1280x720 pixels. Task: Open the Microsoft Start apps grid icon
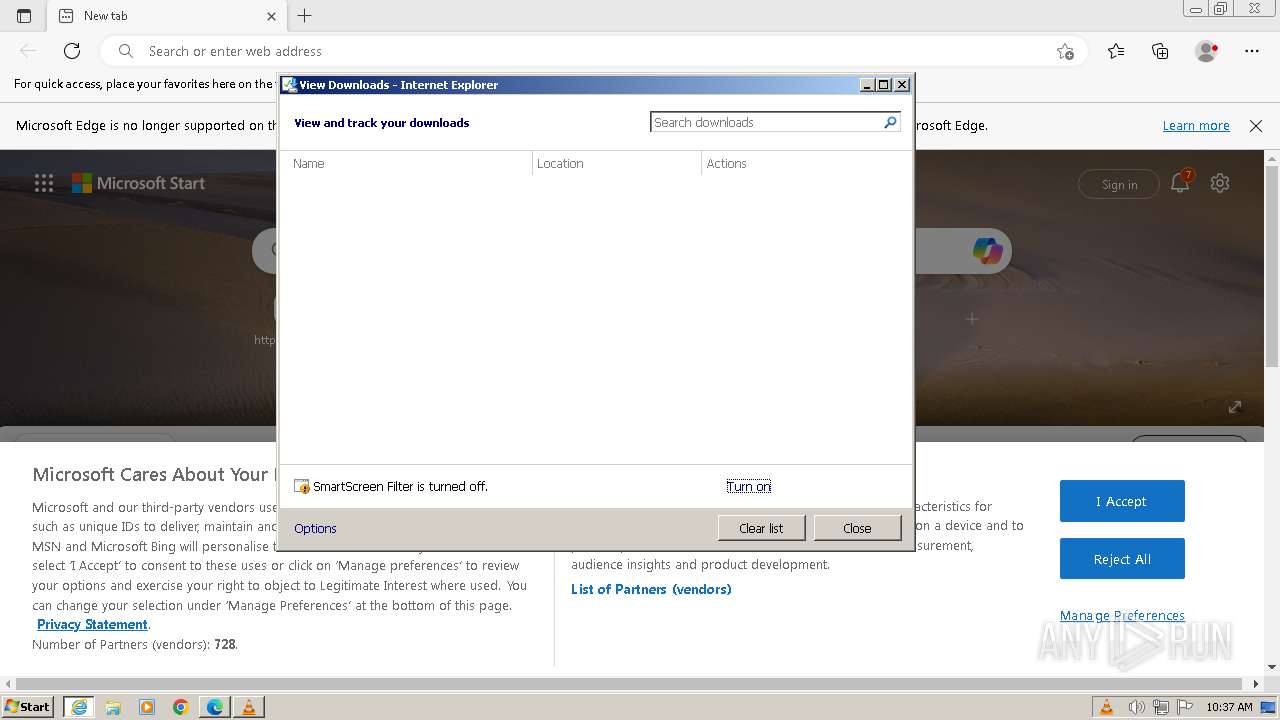pyautogui.click(x=44, y=183)
